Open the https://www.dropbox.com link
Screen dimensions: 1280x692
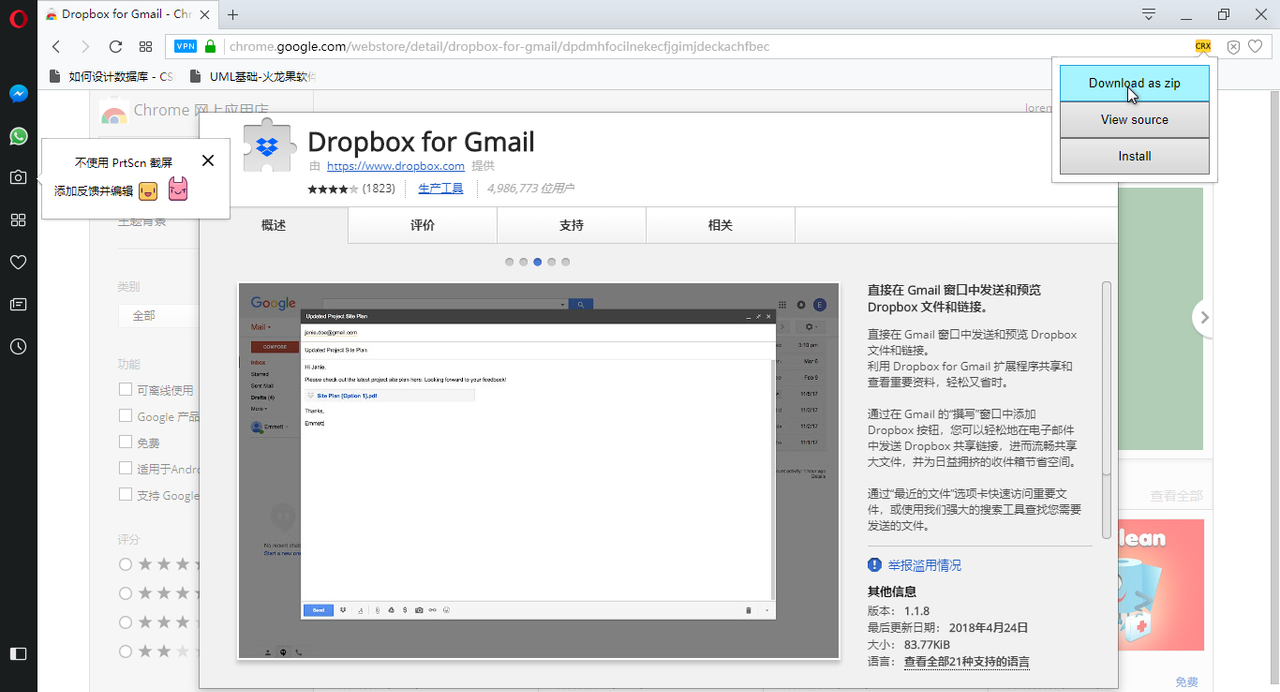point(396,166)
